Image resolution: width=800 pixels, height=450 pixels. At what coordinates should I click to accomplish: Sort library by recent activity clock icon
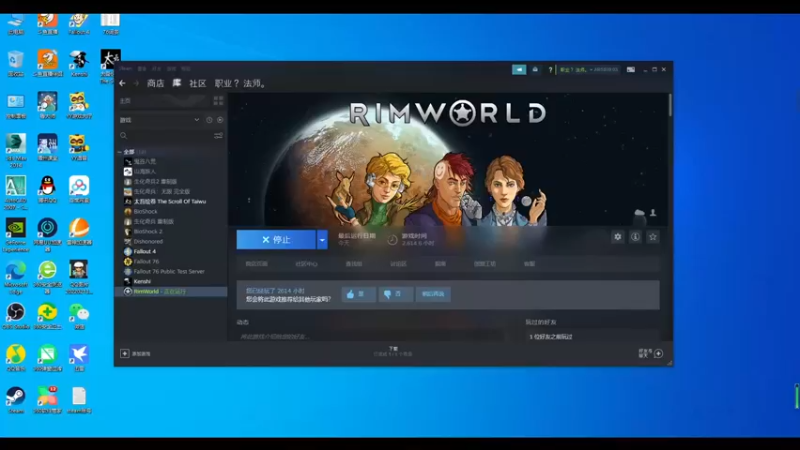[209, 120]
